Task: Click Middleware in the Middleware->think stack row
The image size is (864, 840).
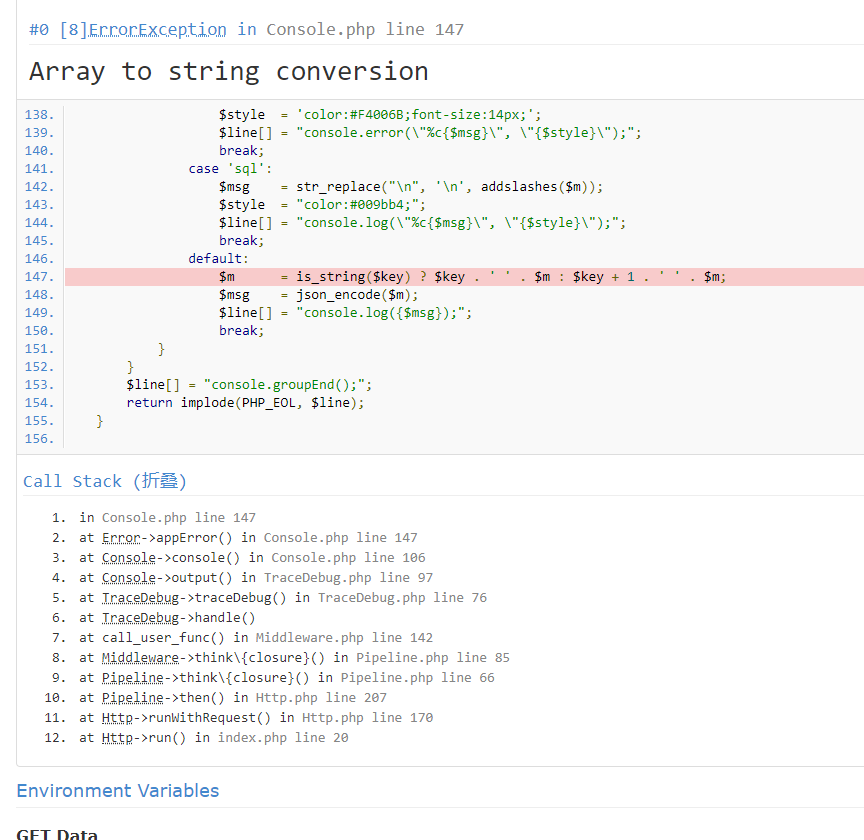Action: pyautogui.click(x=141, y=658)
